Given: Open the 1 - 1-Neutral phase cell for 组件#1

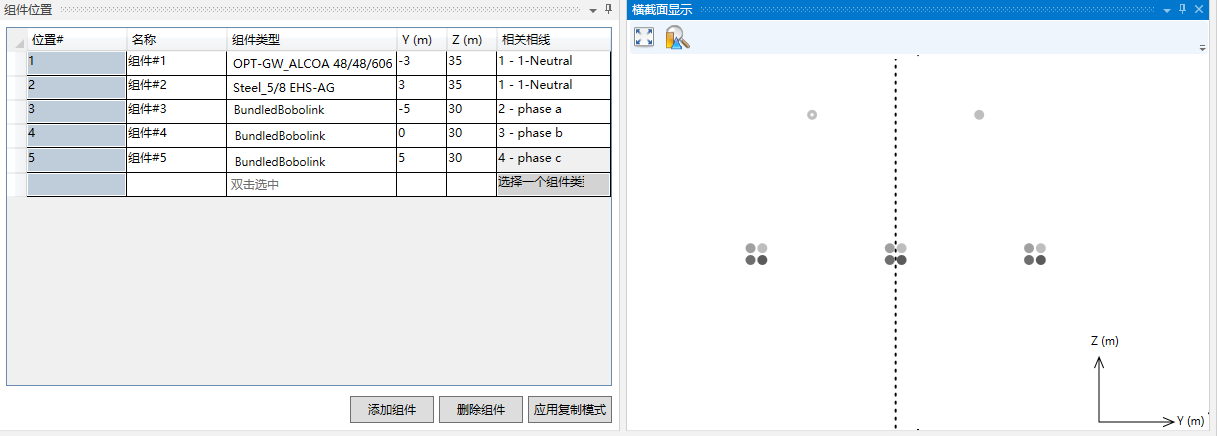Looking at the screenshot, I should [x=553, y=63].
